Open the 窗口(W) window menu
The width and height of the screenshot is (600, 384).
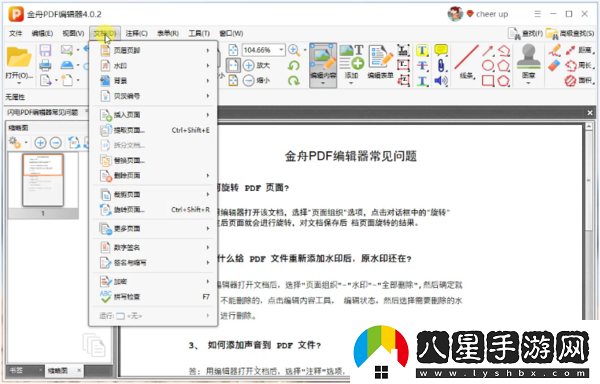tap(231, 33)
